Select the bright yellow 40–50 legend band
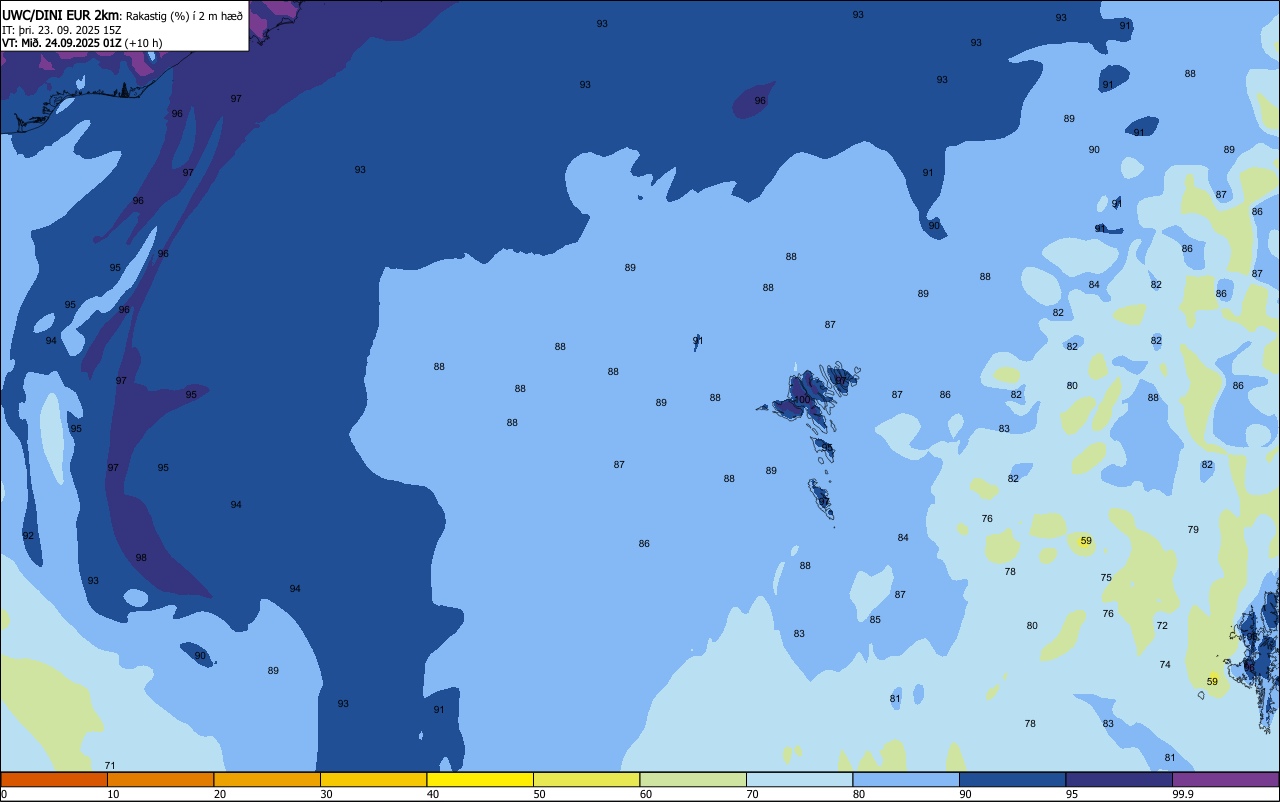Viewport: 1280px width, 802px height. 480,779
